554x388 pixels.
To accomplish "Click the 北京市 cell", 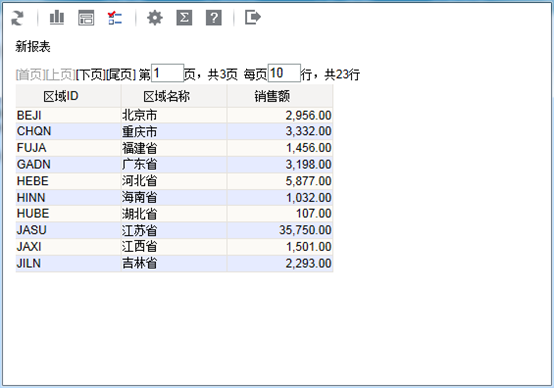I will coord(174,115).
